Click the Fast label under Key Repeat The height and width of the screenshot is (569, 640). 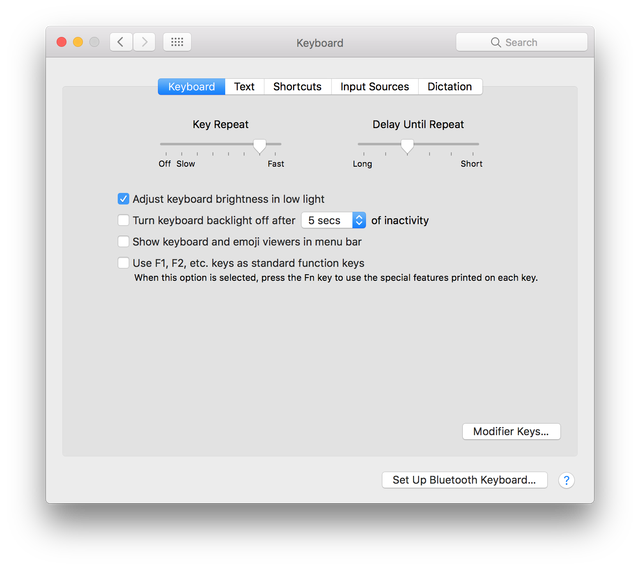[x=276, y=164]
